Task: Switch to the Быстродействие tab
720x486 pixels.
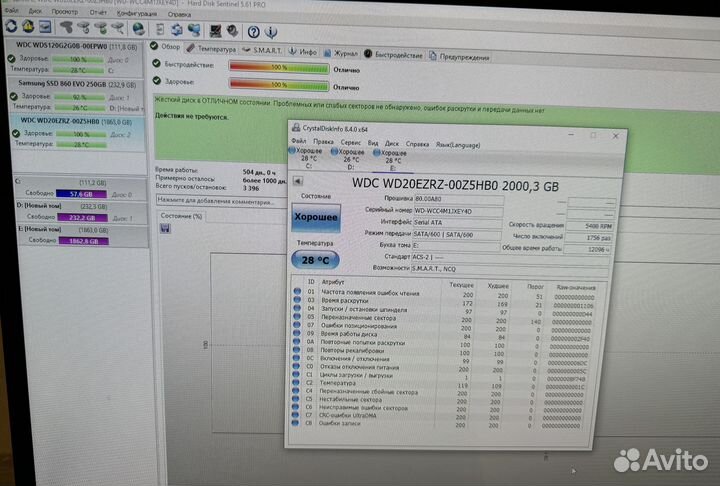Action: [394, 55]
